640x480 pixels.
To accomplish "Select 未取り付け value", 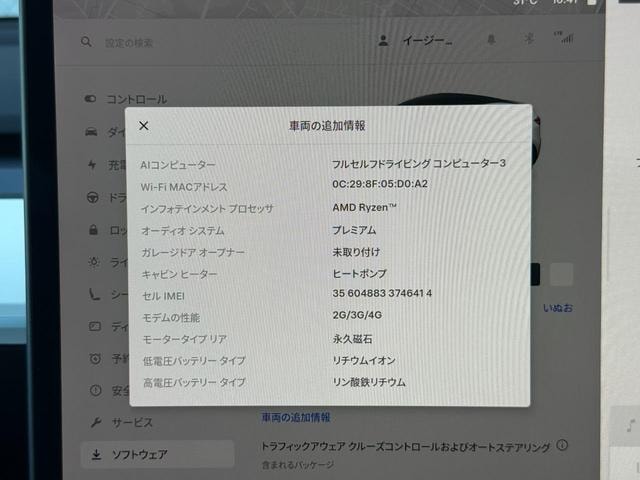I will click(x=356, y=252).
